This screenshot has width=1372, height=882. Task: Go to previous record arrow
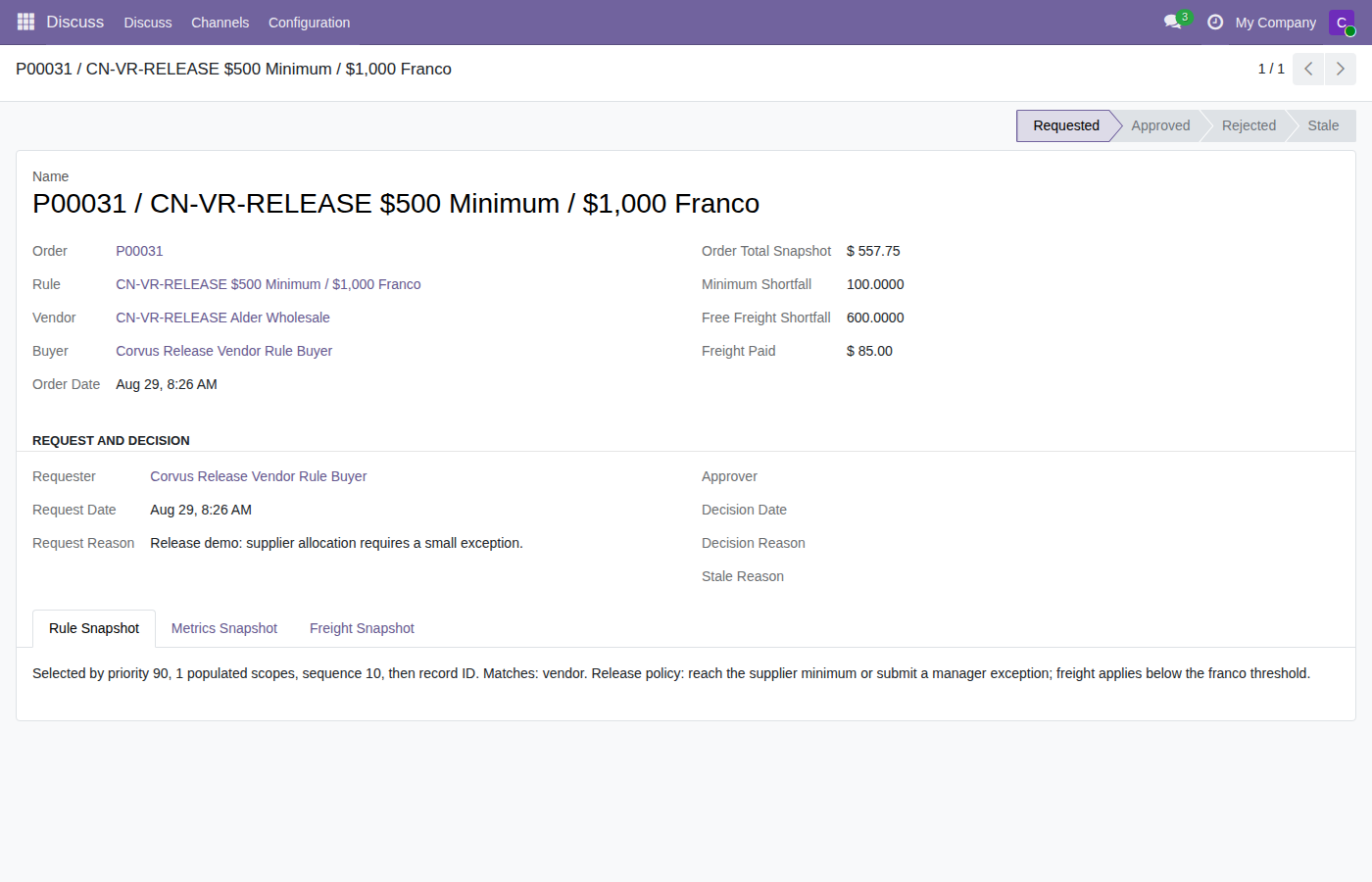click(1308, 69)
